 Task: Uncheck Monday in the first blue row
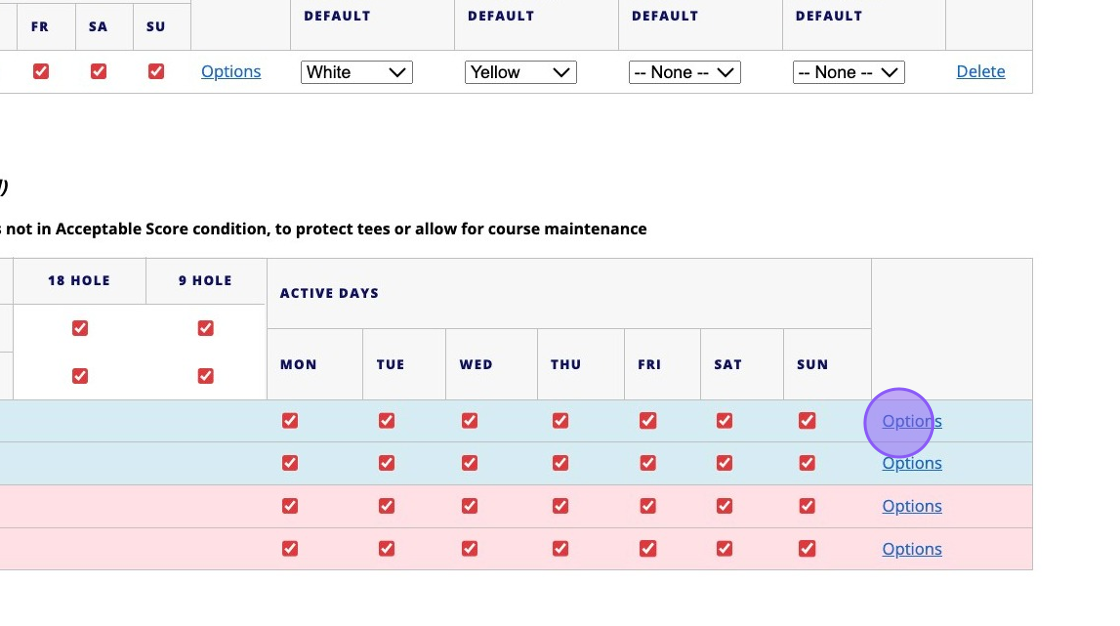click(x=290, y=421)
